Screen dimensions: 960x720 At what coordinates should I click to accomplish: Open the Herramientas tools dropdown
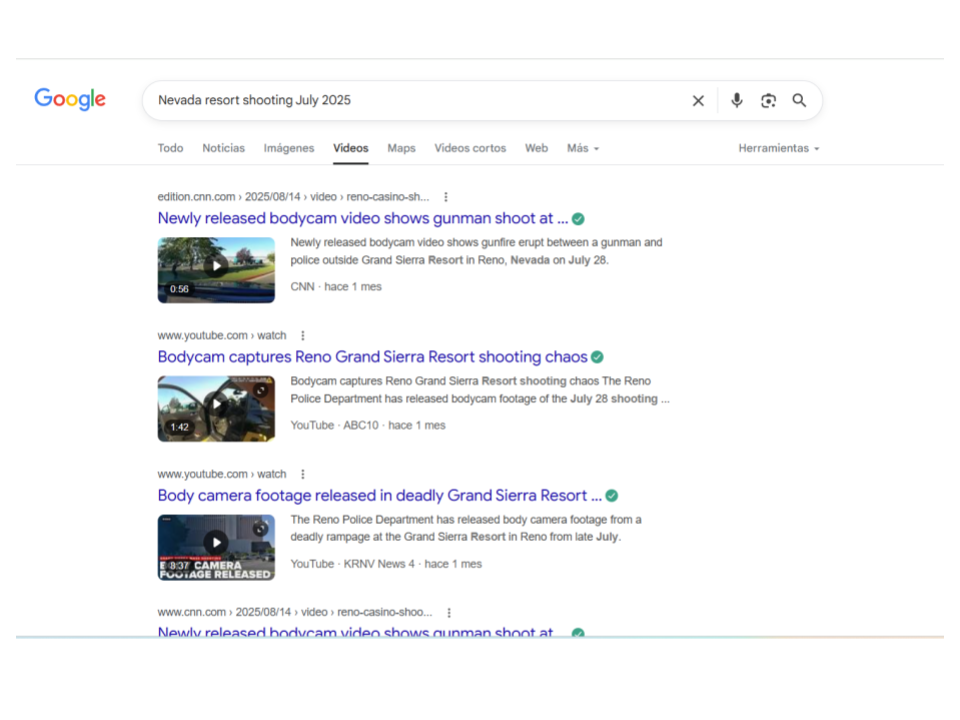[x=778, y=148]
